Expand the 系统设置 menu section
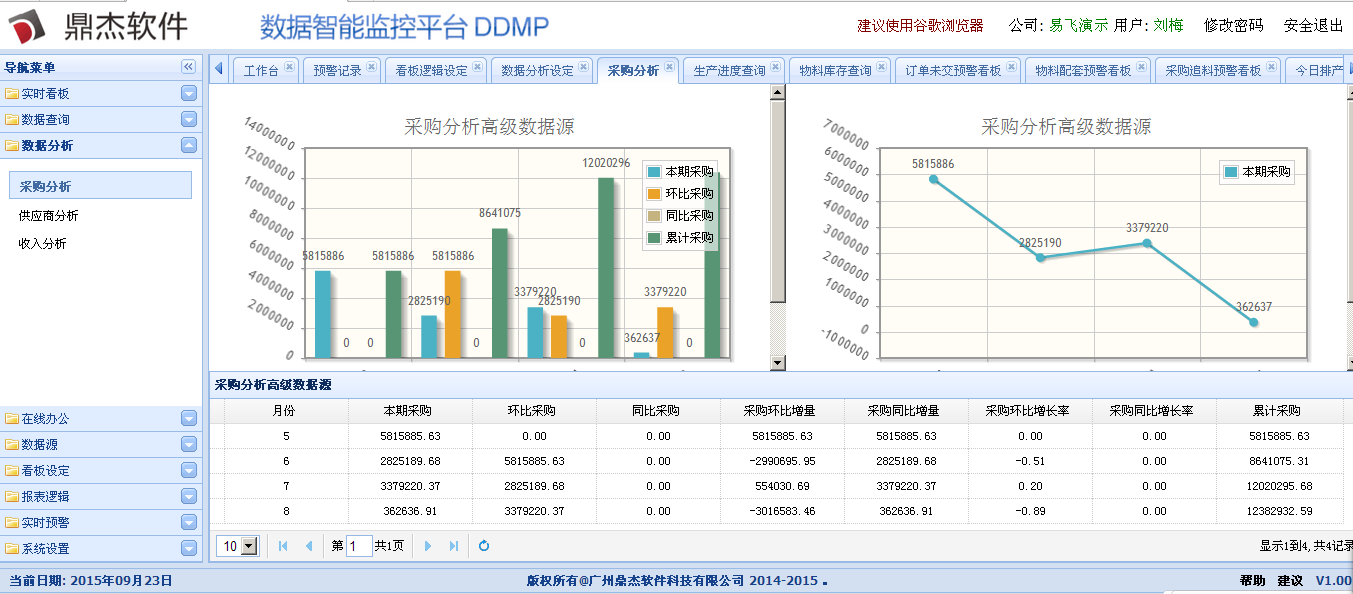Screen dimensions: 1353x594 189,549
